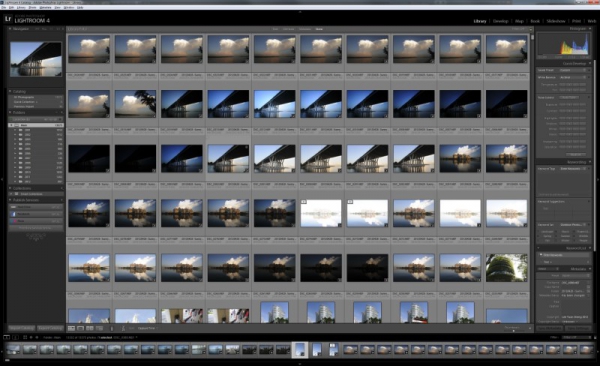
Task: Go back with filmstrip left arrow
Action: [x=31, y=337]
